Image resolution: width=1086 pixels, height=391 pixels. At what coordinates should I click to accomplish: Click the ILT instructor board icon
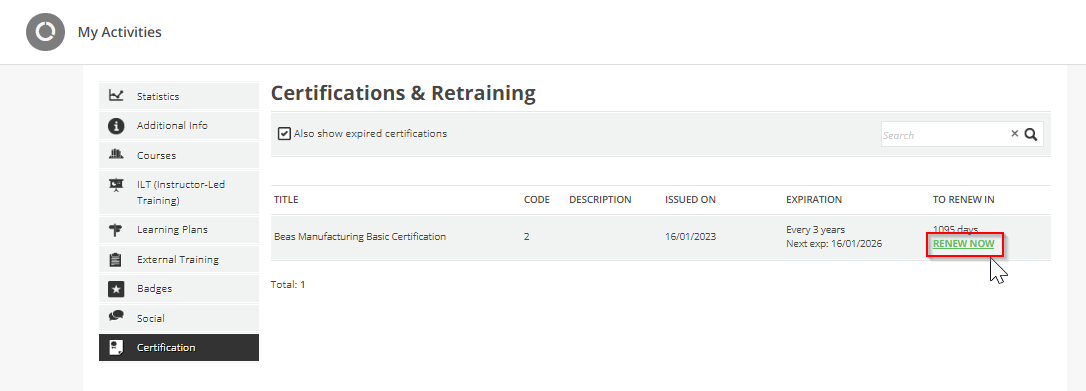click(x=116, y=185)
